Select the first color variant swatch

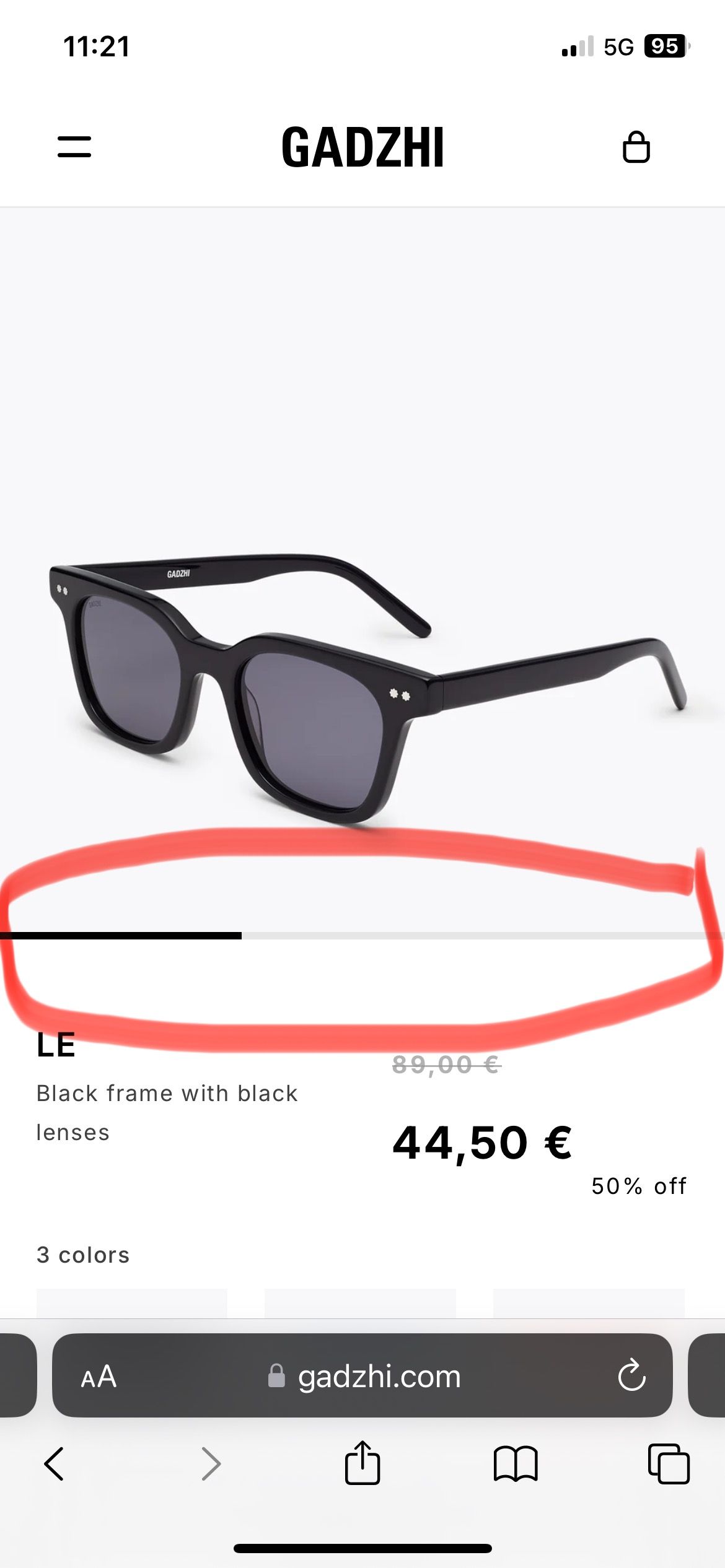click(132, 1304)
